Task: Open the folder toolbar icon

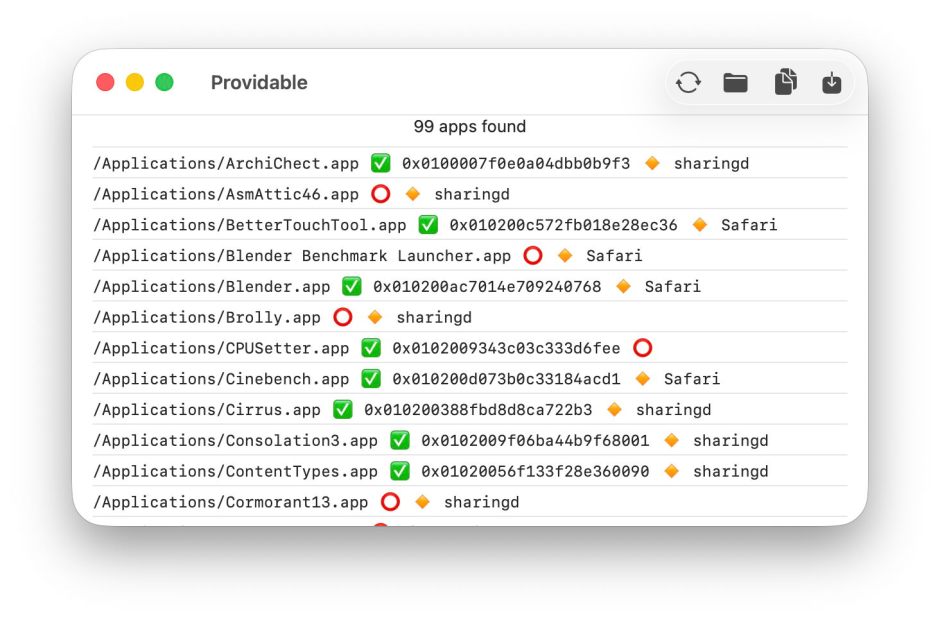Action: [736, 83]
